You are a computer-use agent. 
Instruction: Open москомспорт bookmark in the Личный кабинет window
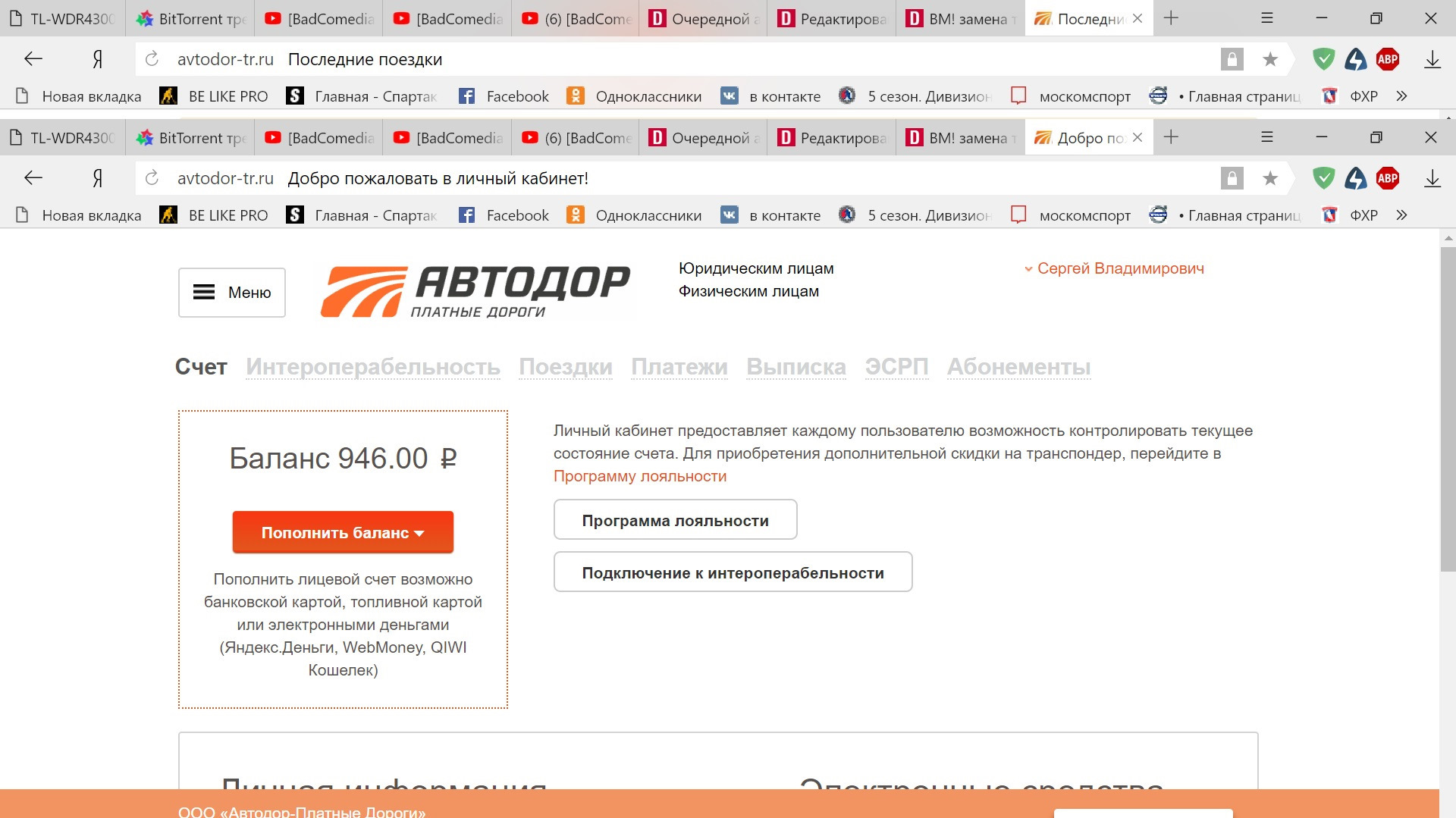[1071, 215]
